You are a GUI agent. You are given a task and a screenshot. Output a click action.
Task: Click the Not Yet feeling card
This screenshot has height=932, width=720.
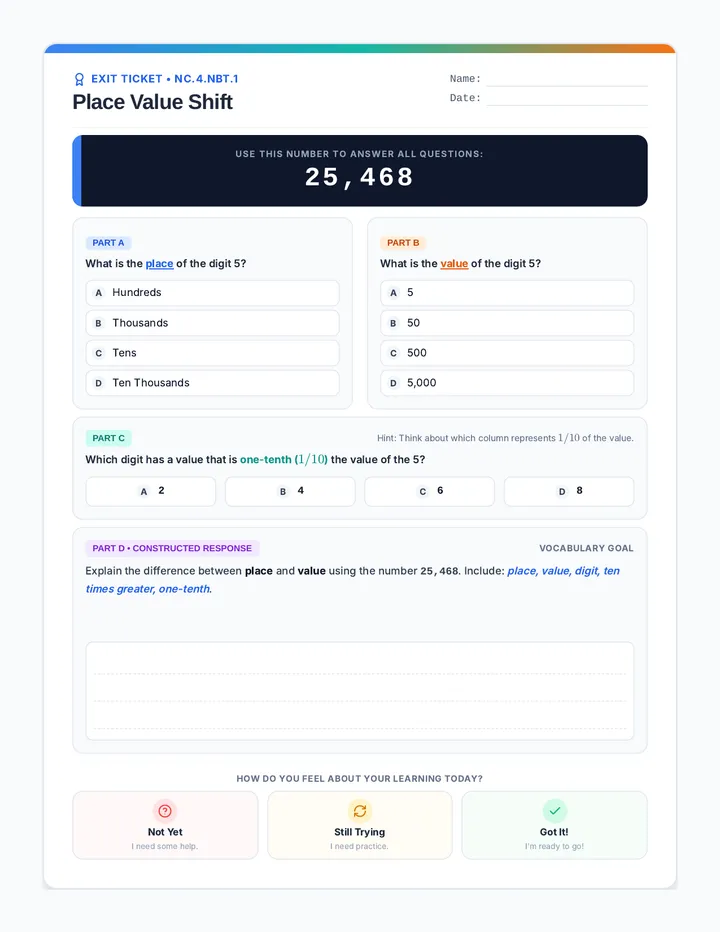click(x=165, y=825)
